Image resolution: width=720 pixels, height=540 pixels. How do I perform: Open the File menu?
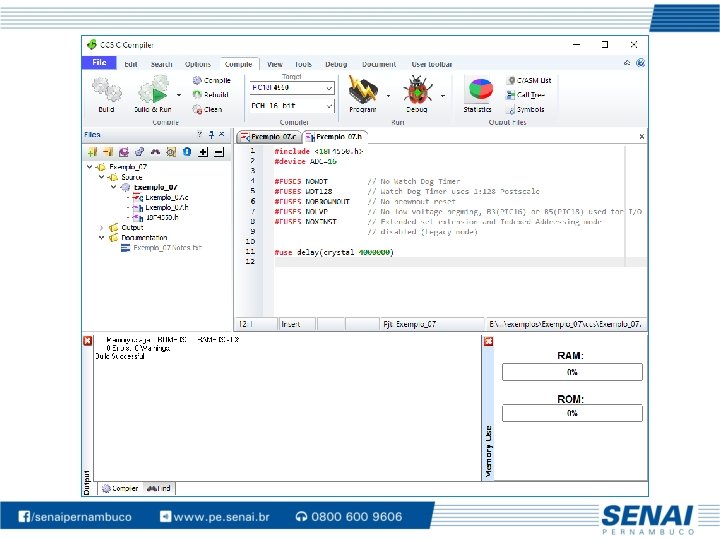99,62
